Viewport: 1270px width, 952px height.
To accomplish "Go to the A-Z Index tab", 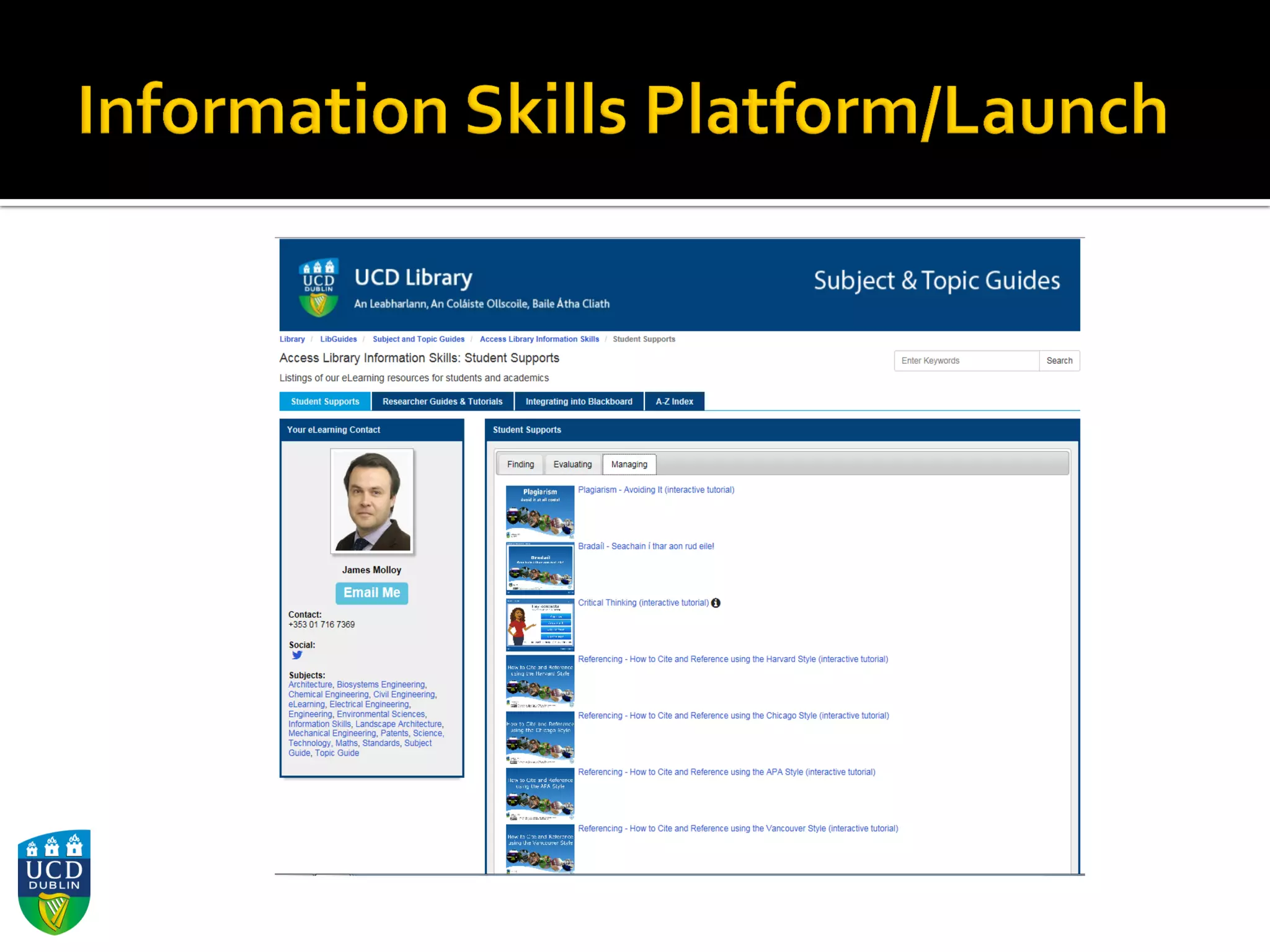I will click(674, 402).
